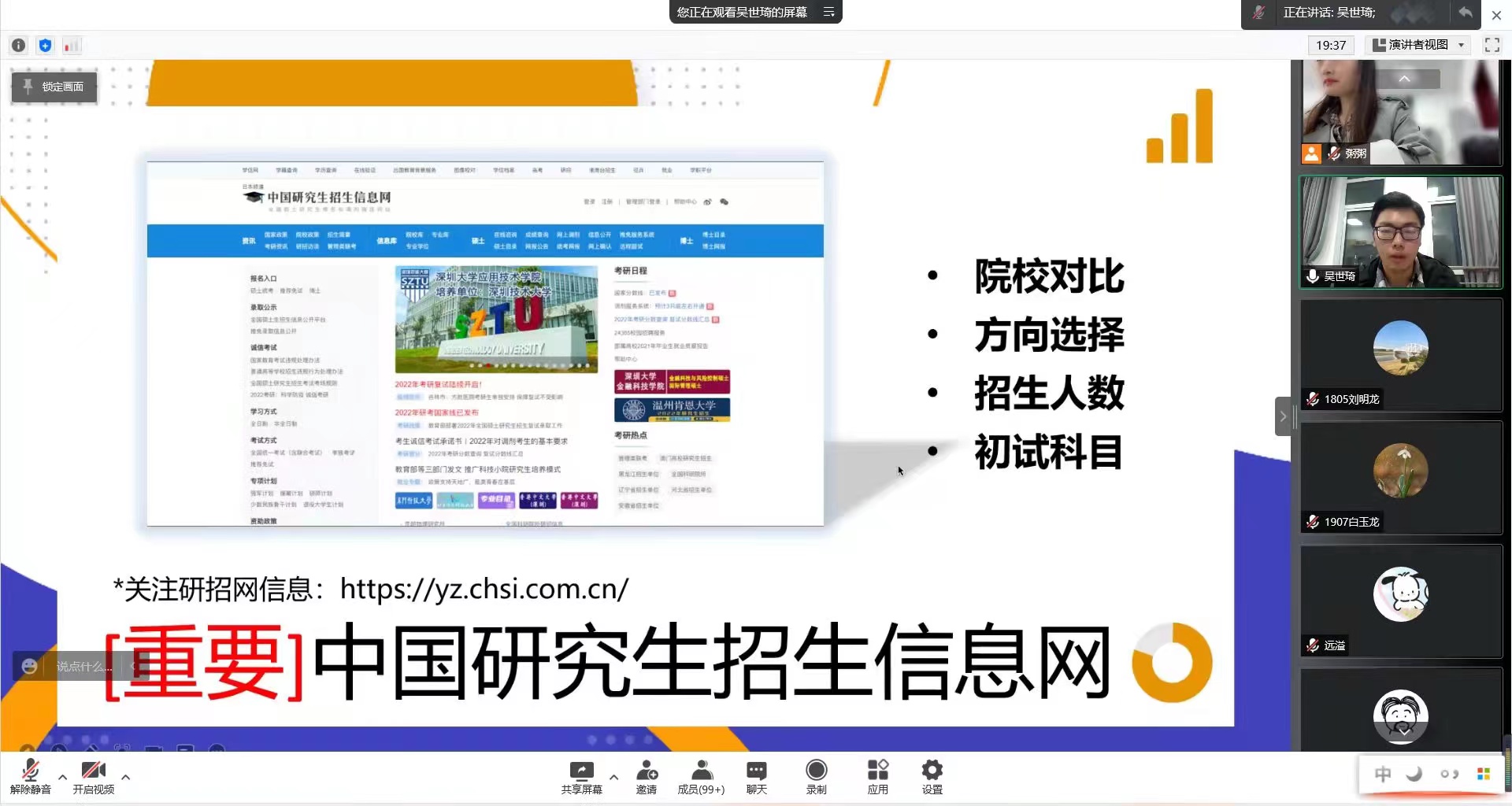Click the blue security shield icon
The width and height of the screenshot is (1512, 806).
pos(45,46)
